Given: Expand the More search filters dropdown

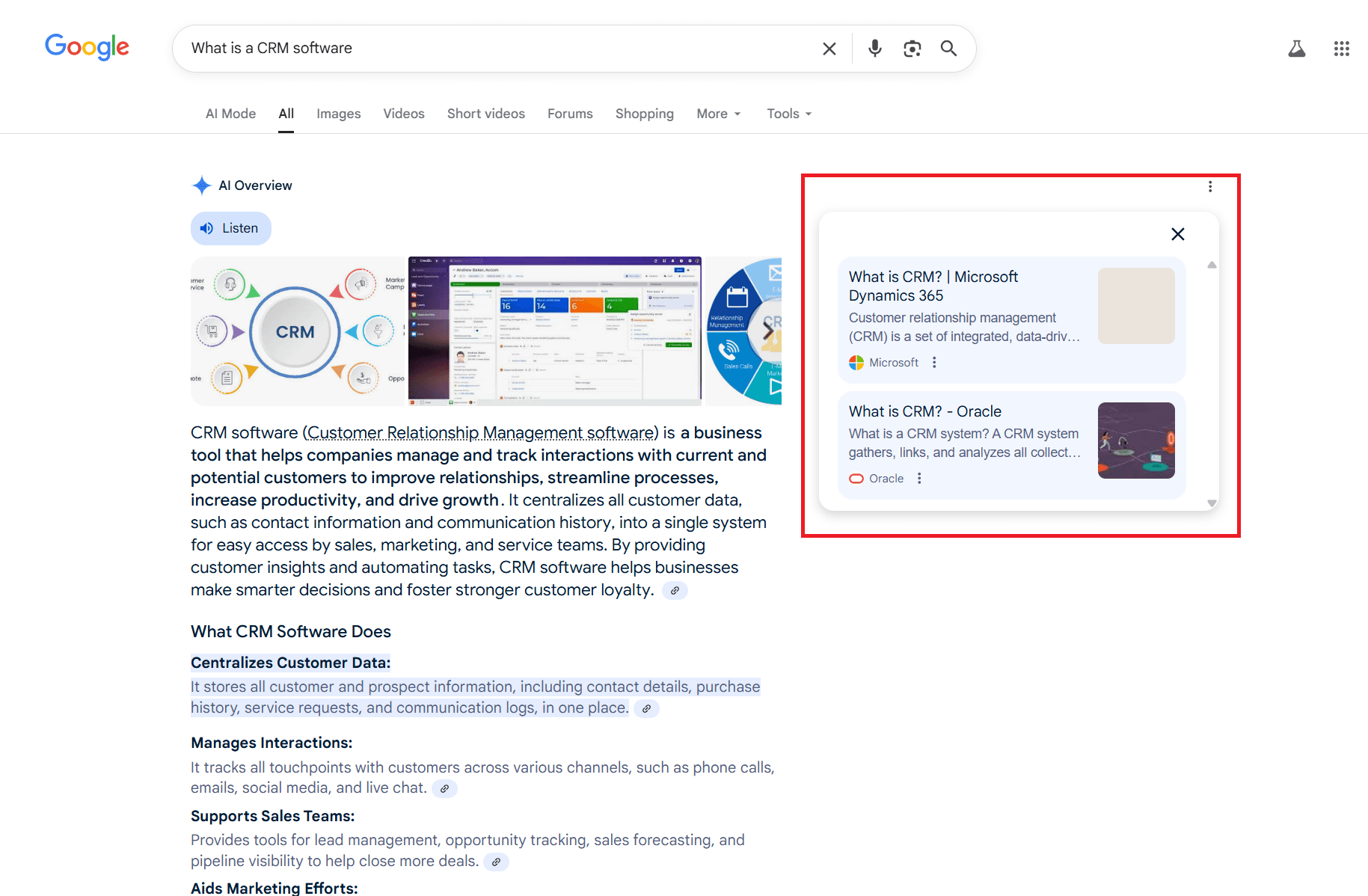Looking at the screenshot, I should pos(719,114).
